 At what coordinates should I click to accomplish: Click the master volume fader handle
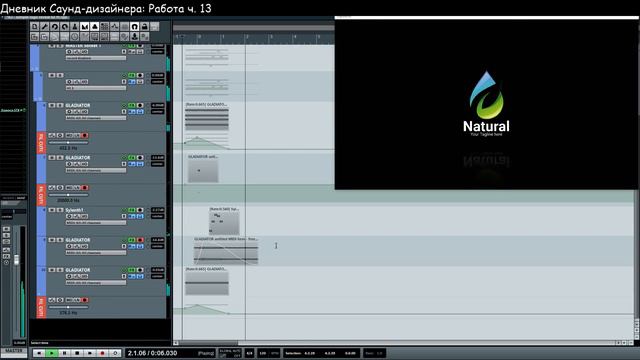point(16,260)
